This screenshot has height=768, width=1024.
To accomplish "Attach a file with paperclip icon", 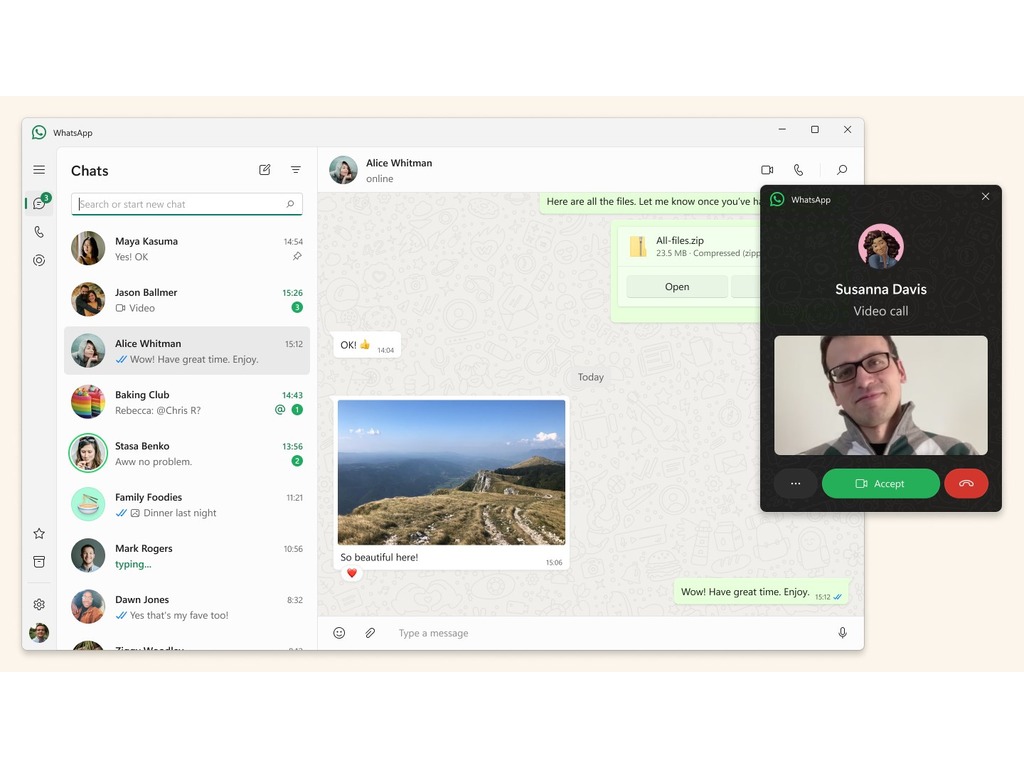I will [x=370, y=633].
